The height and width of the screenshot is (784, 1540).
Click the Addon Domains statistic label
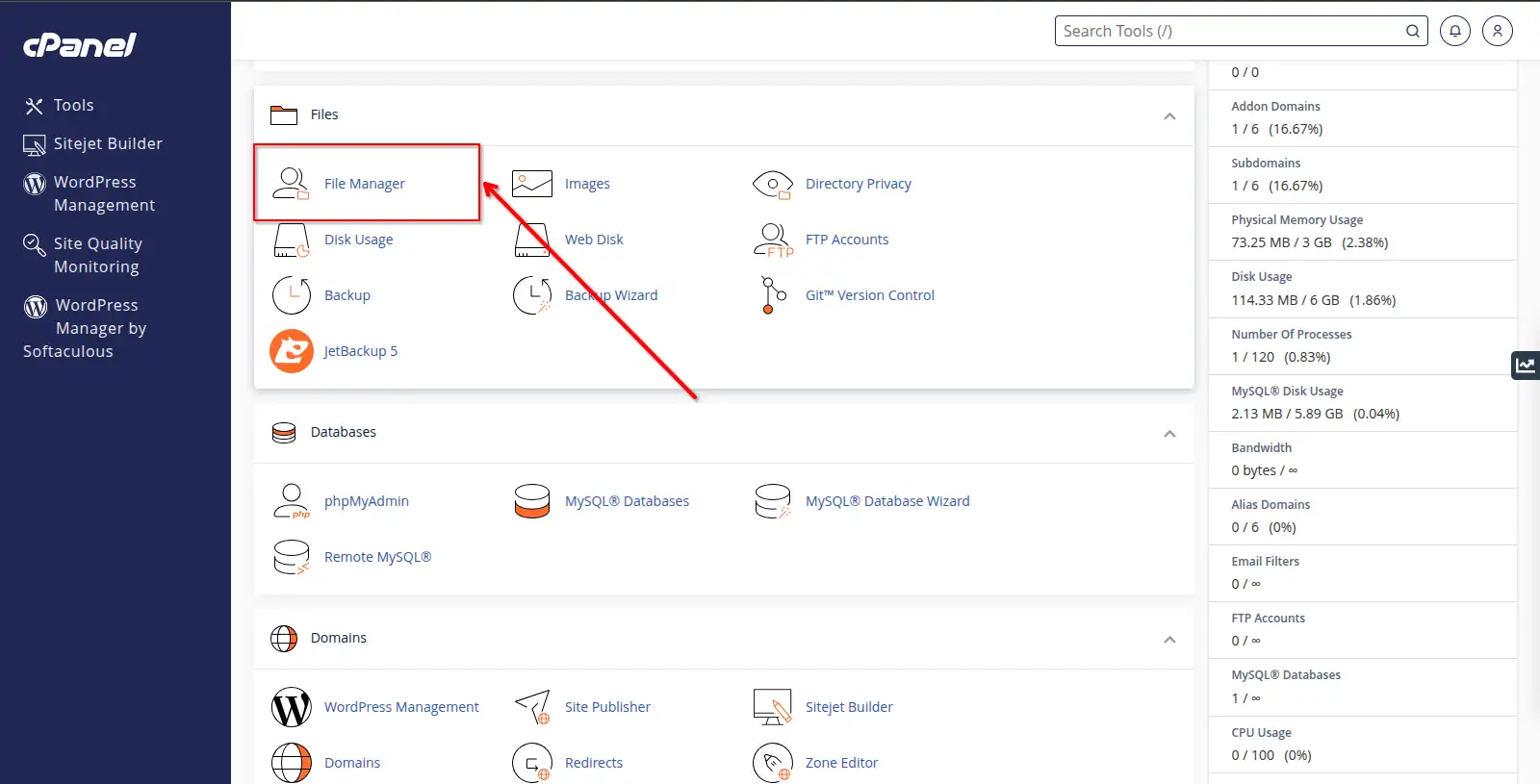(1275, 107)
